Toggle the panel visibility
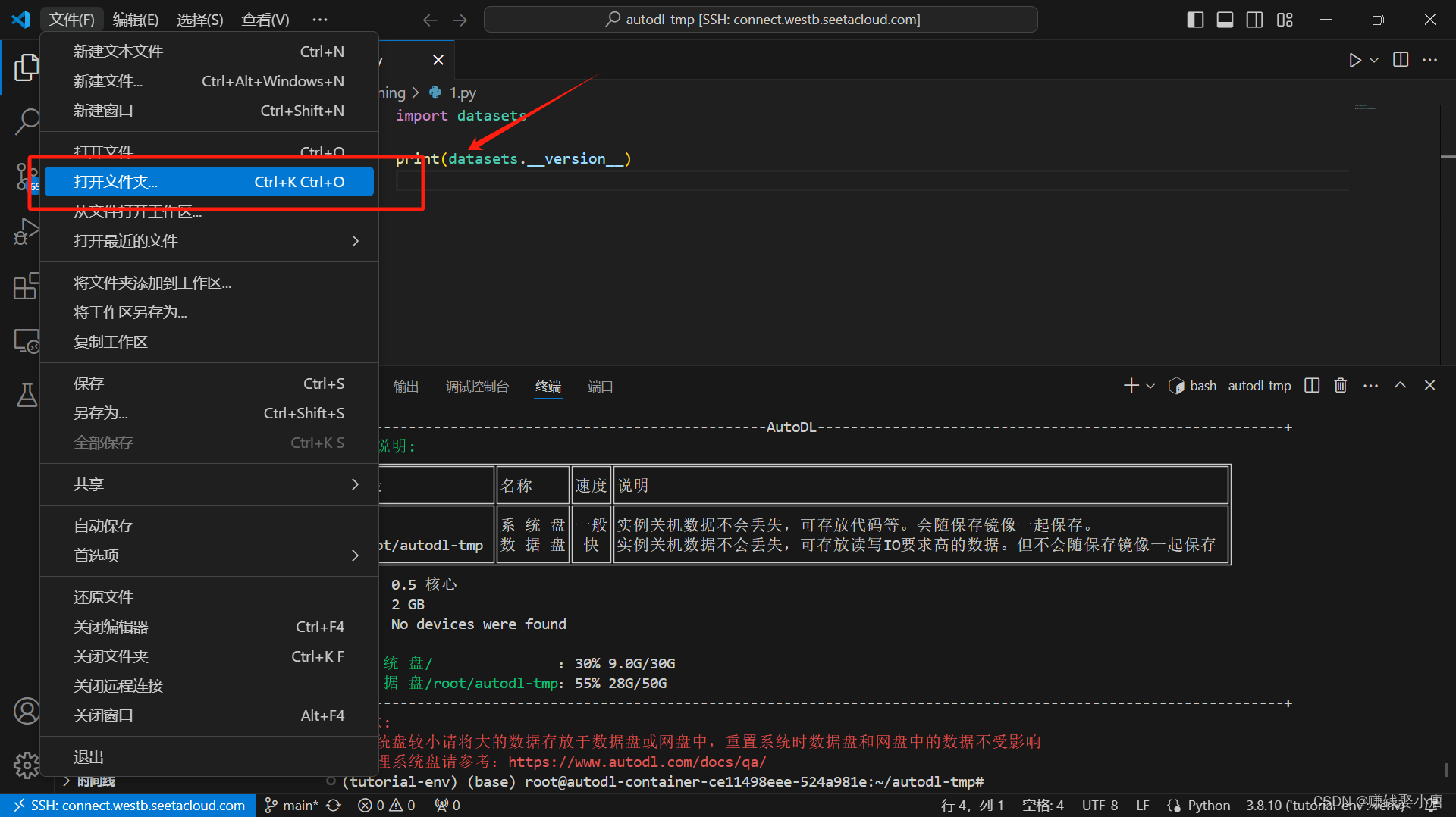Screen dimensions: 1456x817 pos(1224,19)
